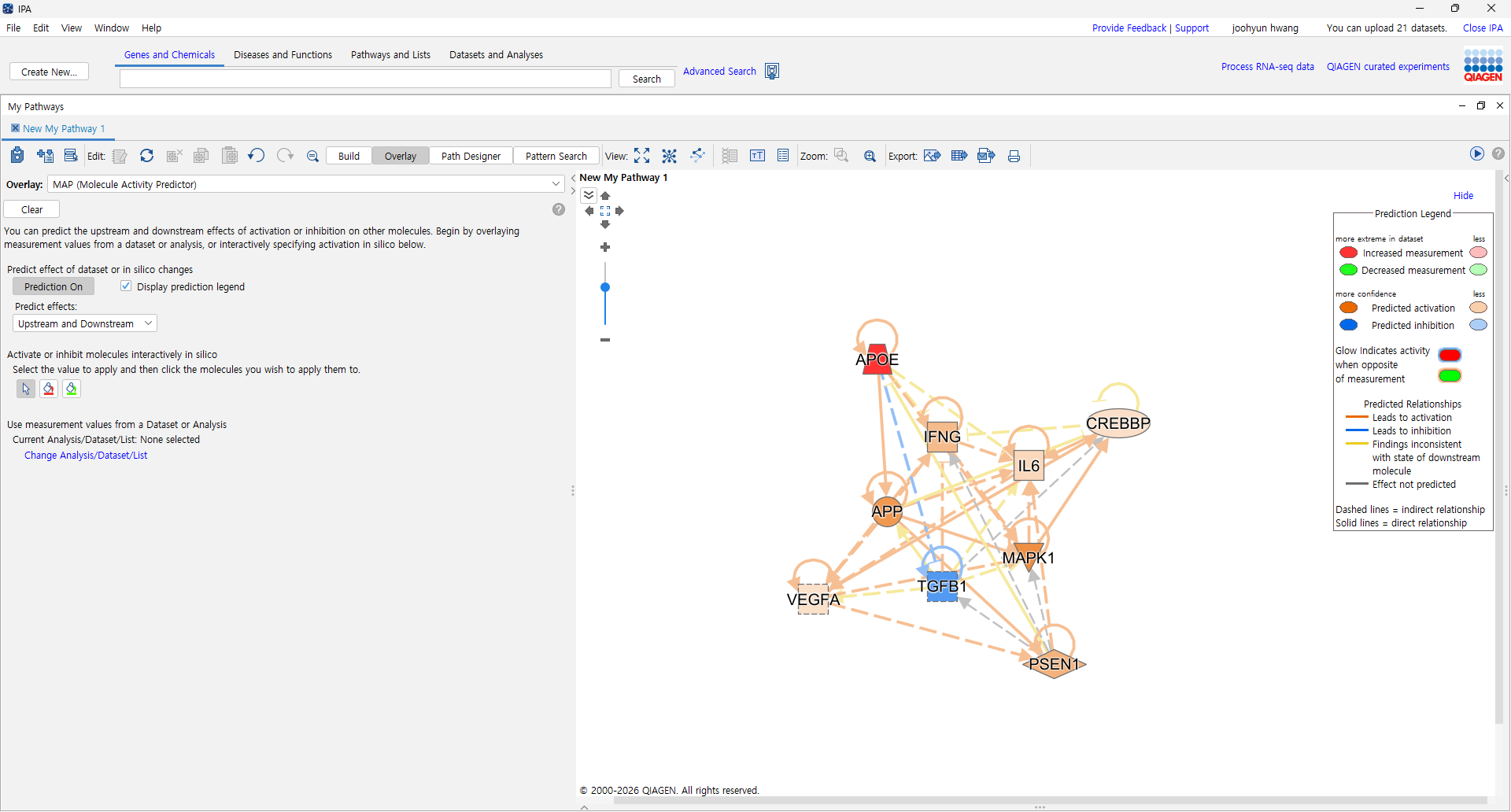Pan the pathway canvas left arrow
This screenshot has width=1511, height=812.
[x=589, y=211]
